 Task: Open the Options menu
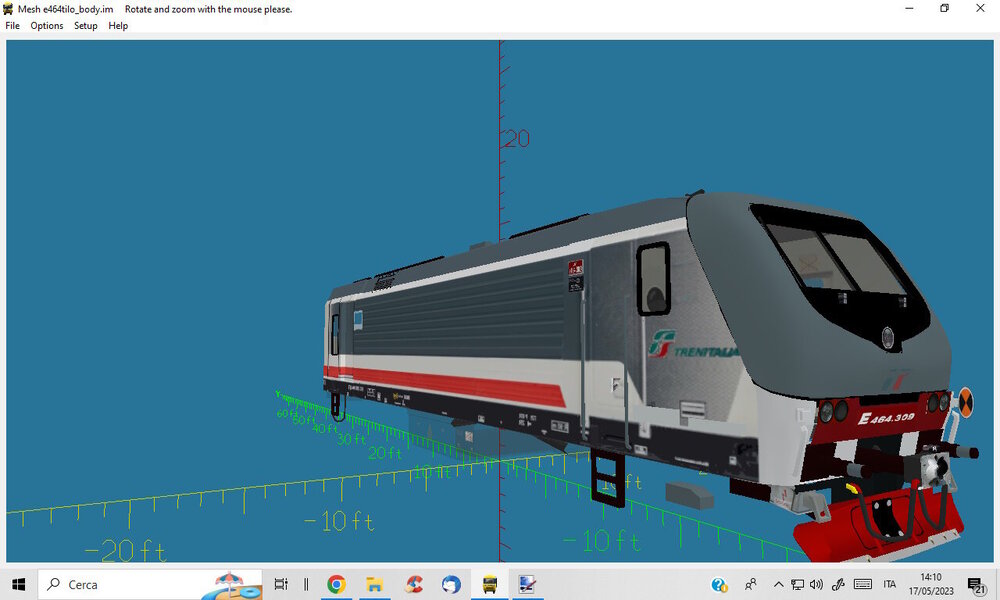[47, 26]
